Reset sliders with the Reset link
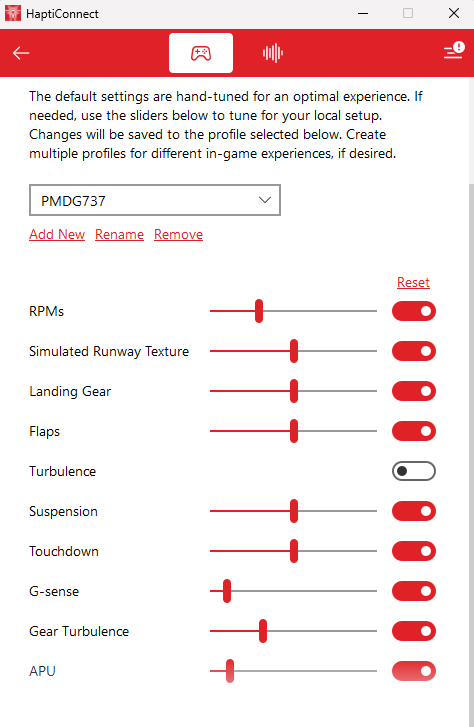The width and height of the screenshot is (474, 727). click(413, 282)
